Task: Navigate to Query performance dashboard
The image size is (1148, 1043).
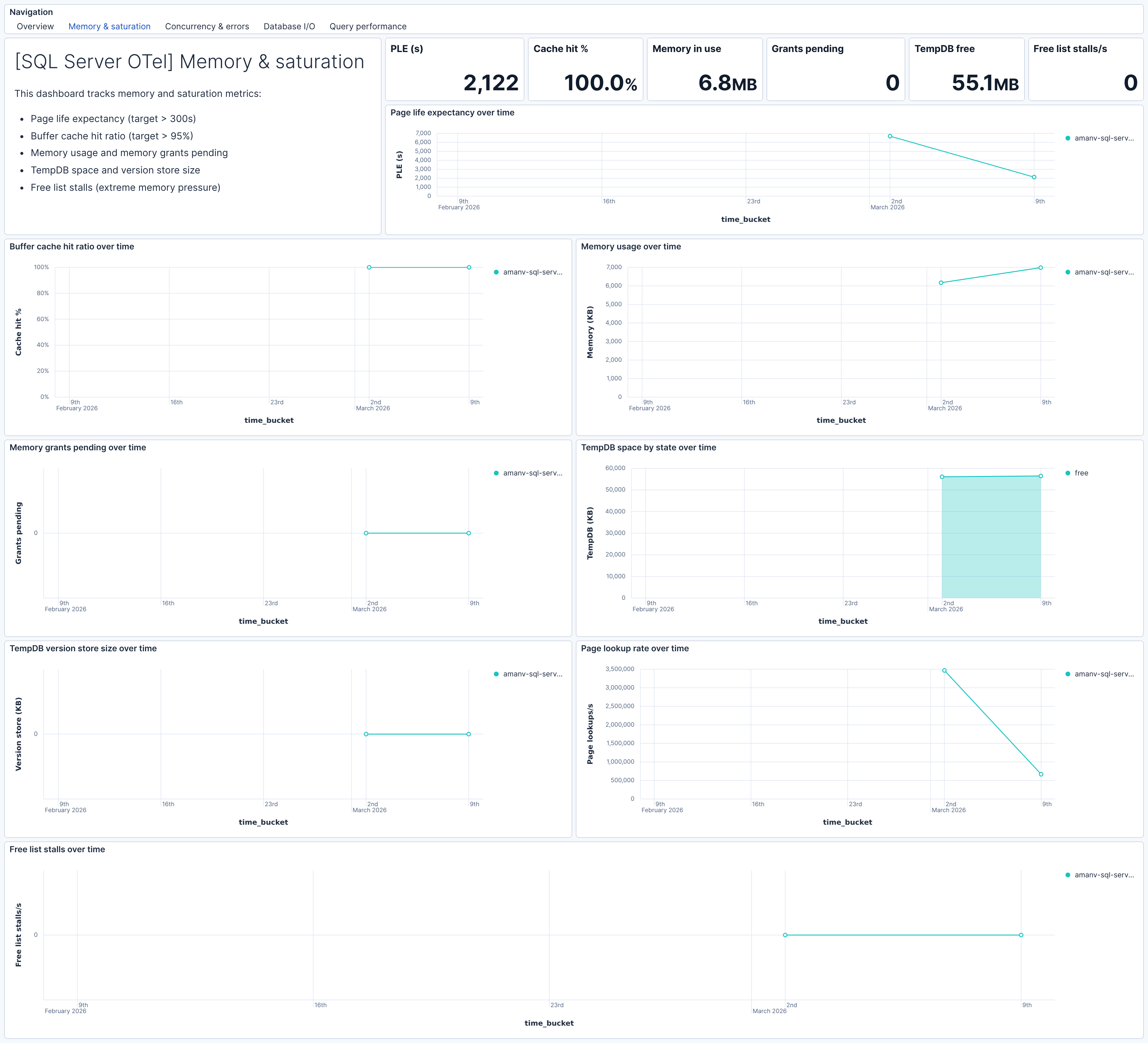Action: [368, 26]
